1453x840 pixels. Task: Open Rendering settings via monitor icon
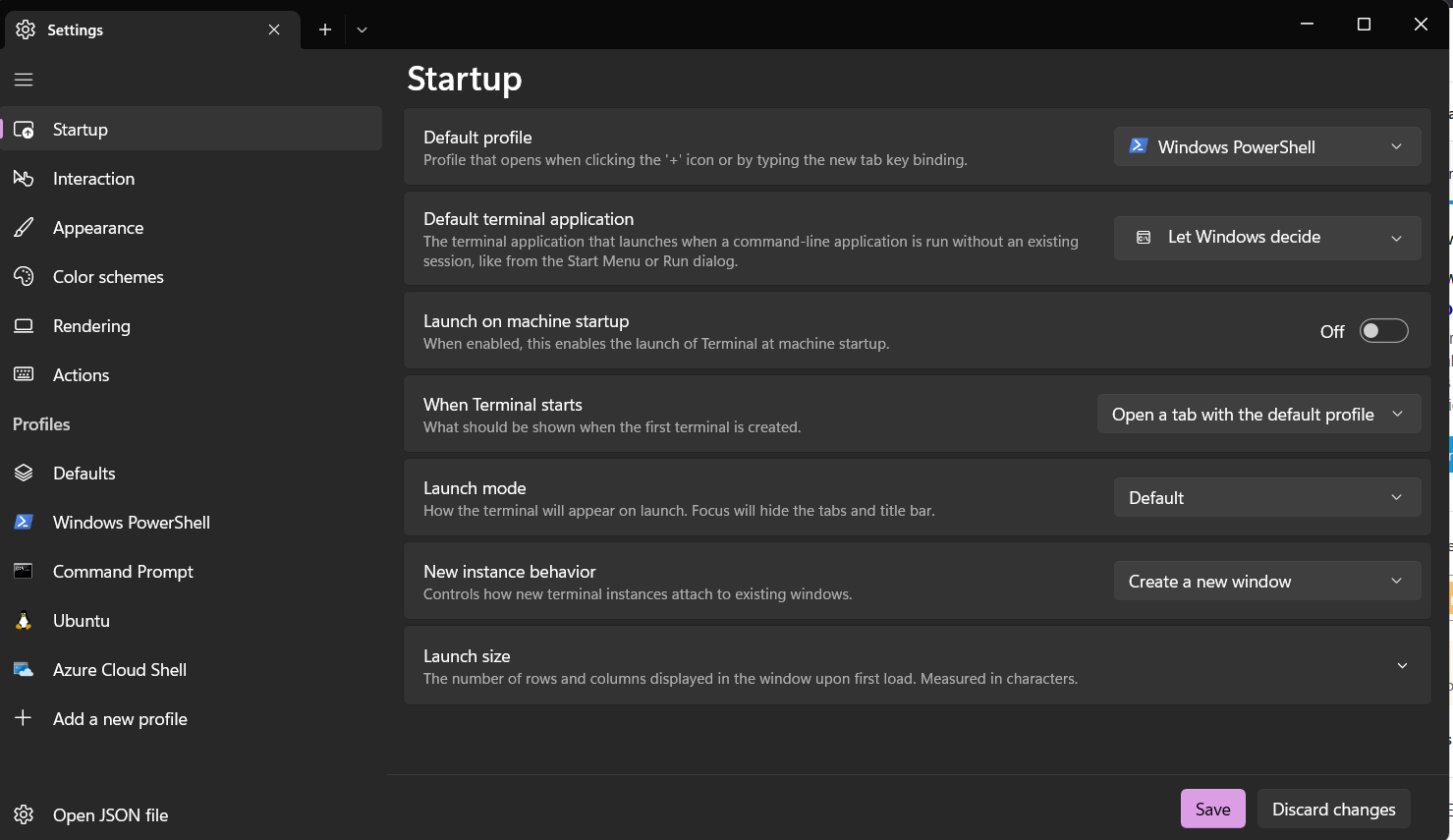click(23, 325)
